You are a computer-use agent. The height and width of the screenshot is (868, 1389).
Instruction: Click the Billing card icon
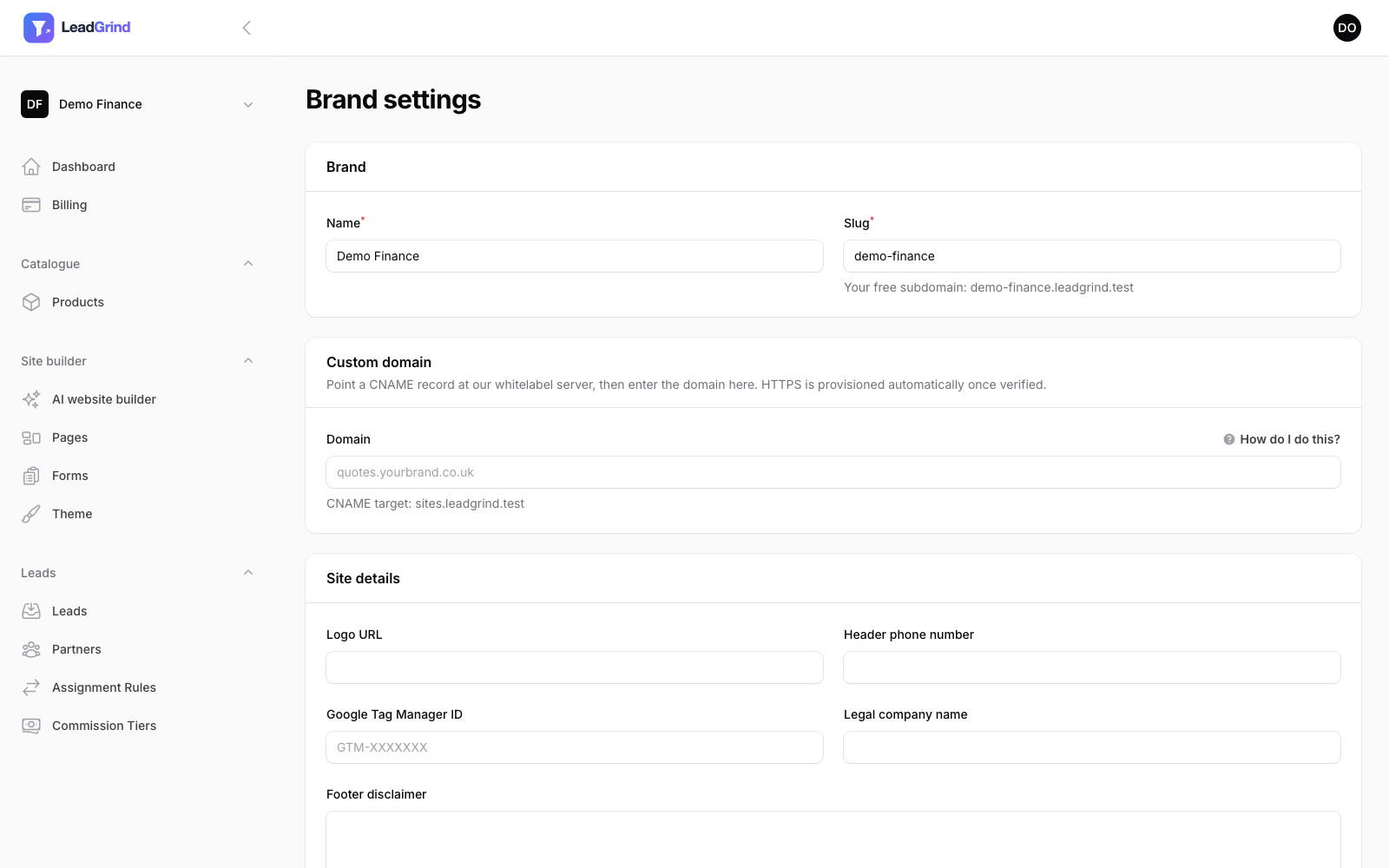[x=31, y=205]
